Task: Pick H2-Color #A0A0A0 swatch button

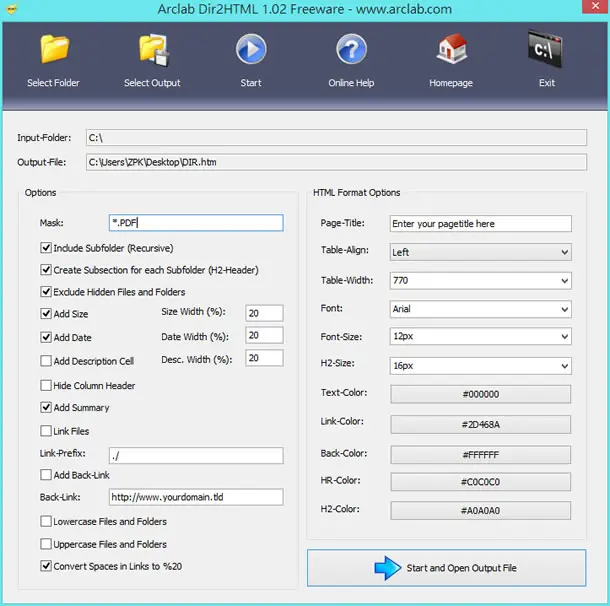Action: [480, 510]
